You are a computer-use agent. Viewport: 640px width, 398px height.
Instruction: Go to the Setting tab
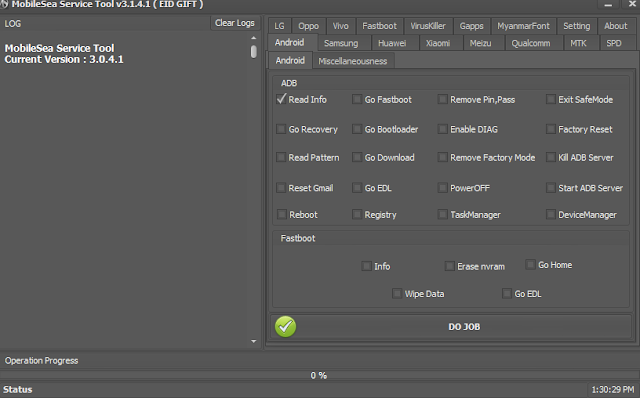577,26
